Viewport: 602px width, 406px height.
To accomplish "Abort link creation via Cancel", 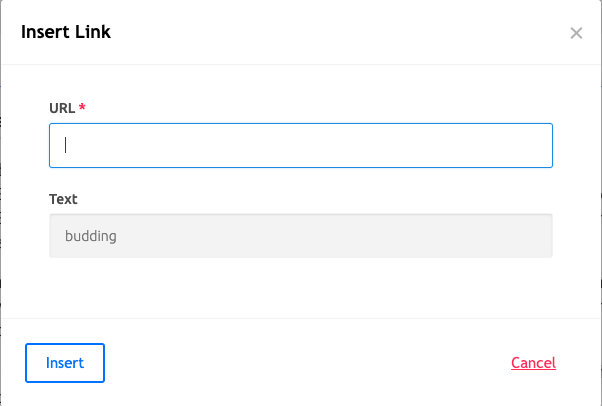I will [533, 363].
